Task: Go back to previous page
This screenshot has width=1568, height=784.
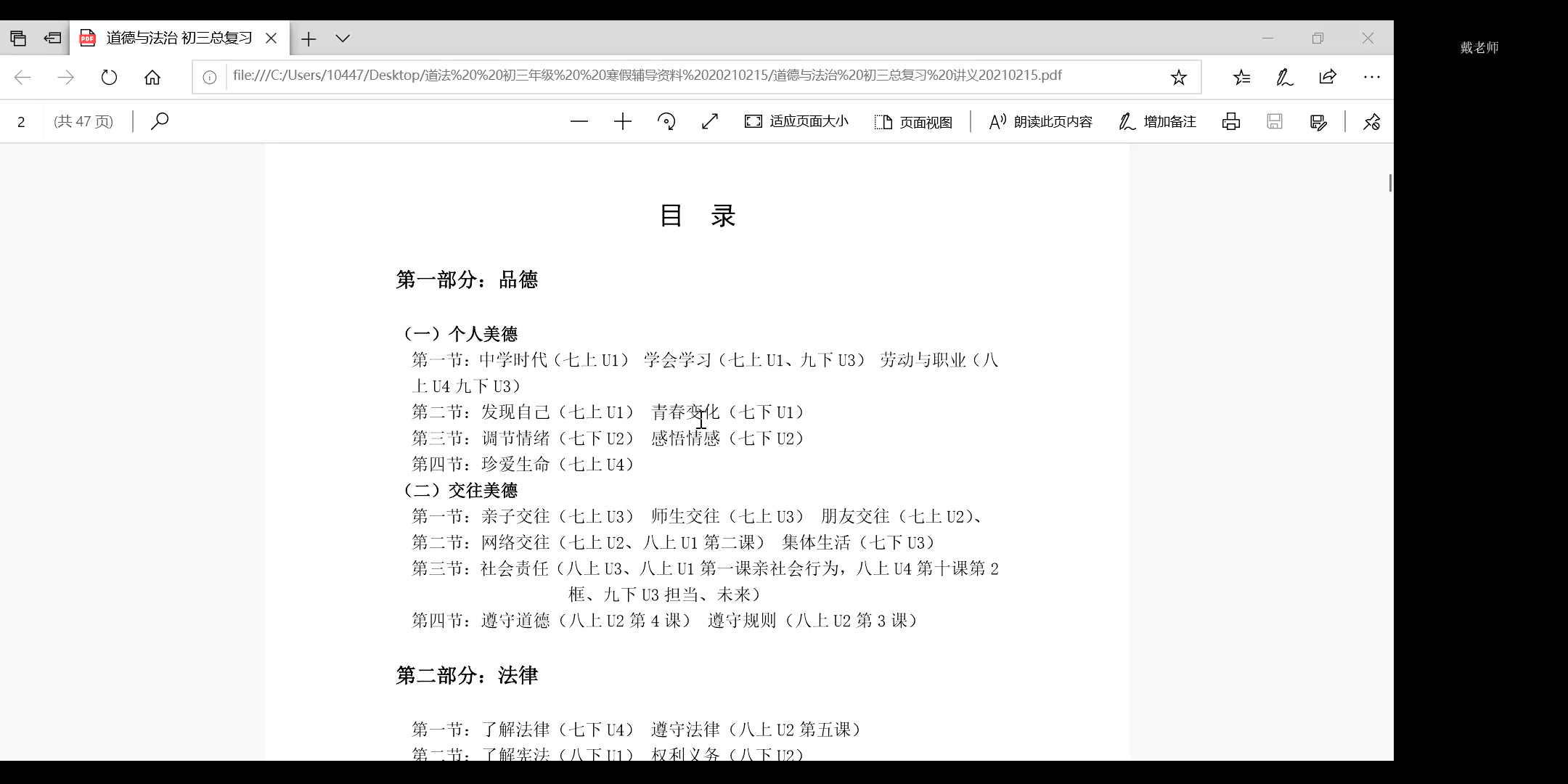Action: tap(23, 77)
